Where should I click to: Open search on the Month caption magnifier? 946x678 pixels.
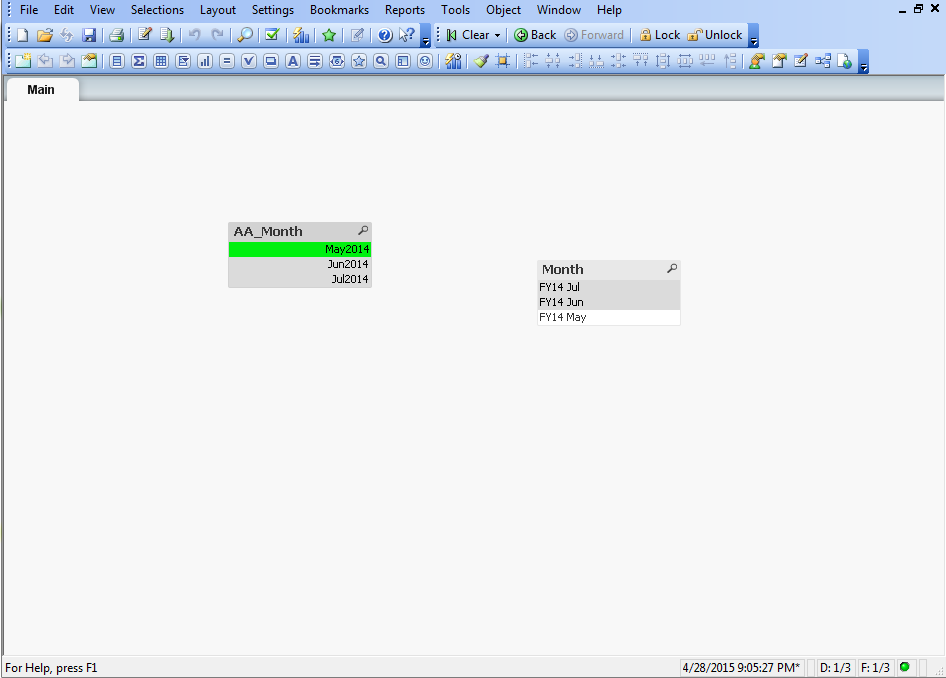(672, 268)
